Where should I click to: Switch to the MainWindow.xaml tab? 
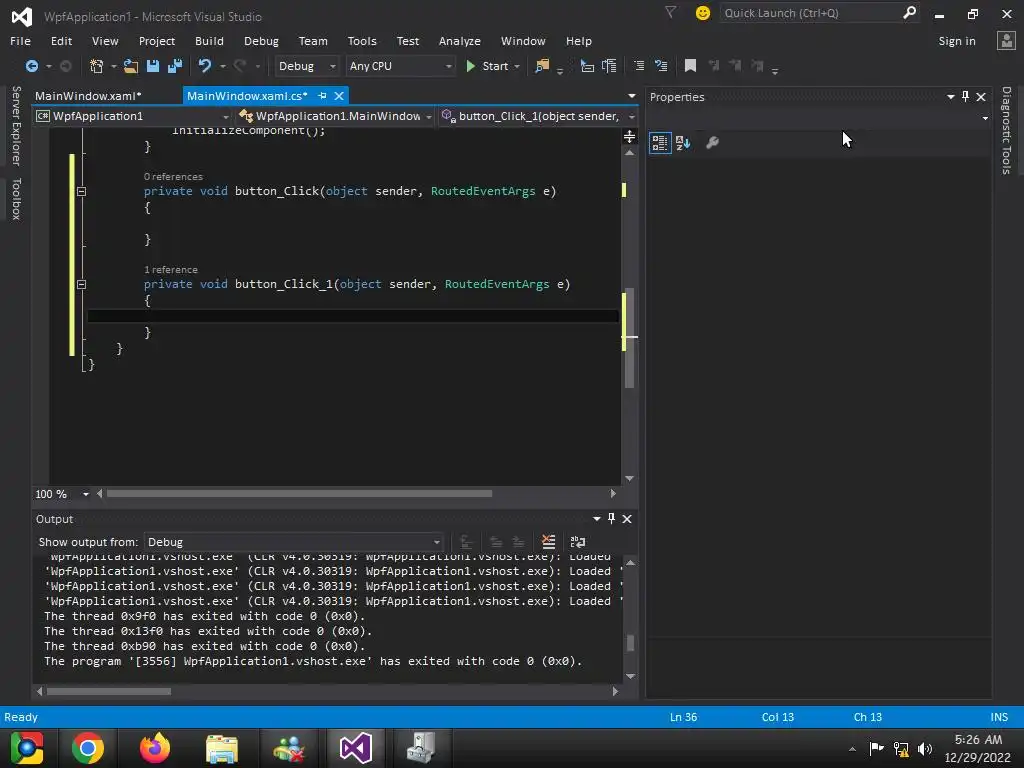[x=88, y=96]
